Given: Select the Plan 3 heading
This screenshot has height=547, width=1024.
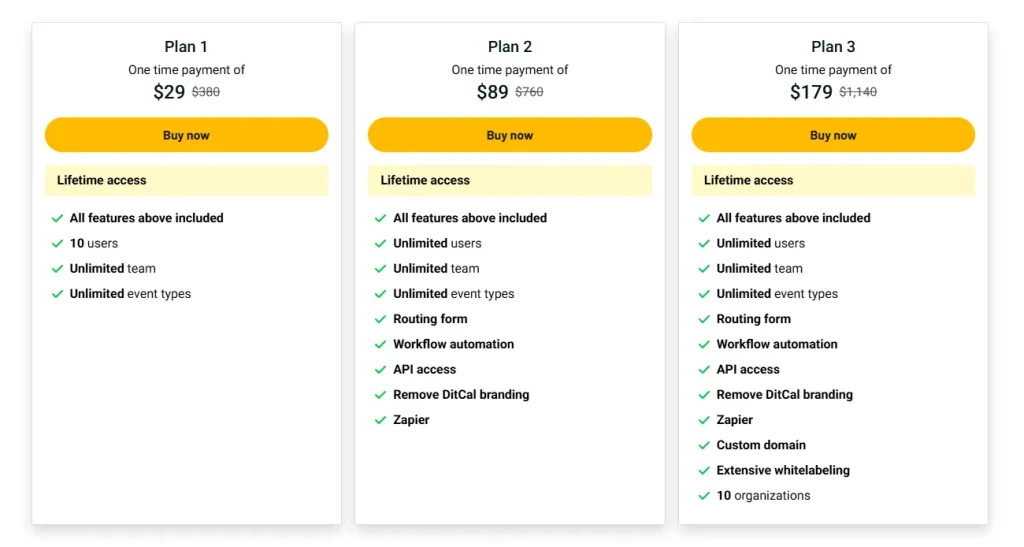Looking at the screenshot, I should (833, 47).
